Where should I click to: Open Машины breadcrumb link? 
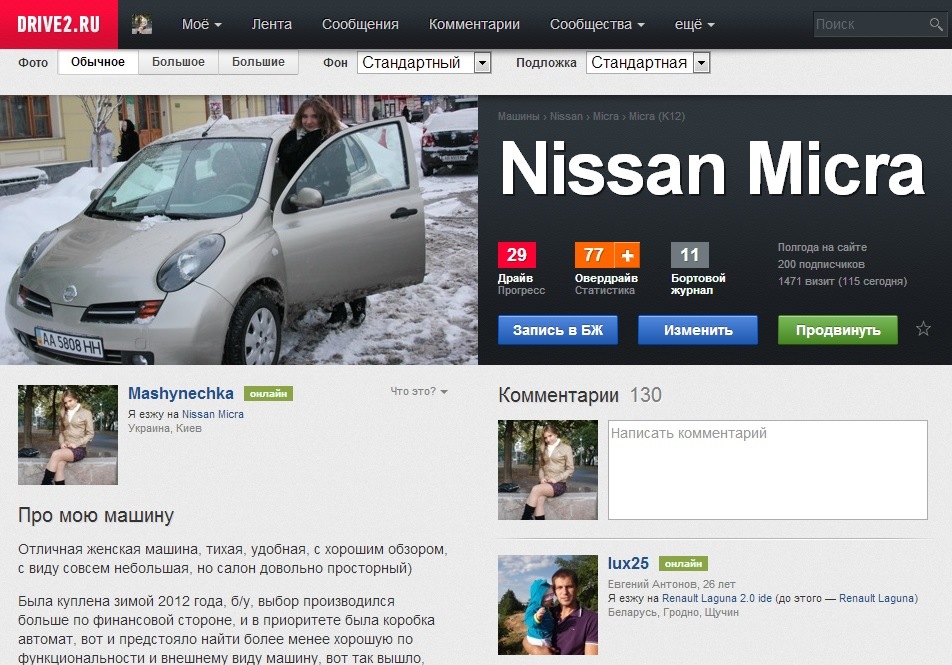(x=518, y=116)
